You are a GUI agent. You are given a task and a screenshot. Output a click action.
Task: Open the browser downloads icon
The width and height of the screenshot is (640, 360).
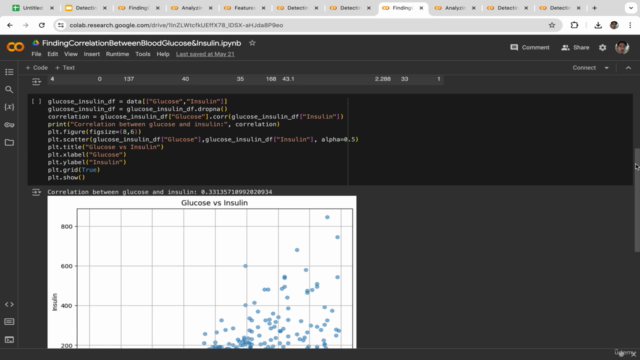pyautogui.click(x=598, y=25)
